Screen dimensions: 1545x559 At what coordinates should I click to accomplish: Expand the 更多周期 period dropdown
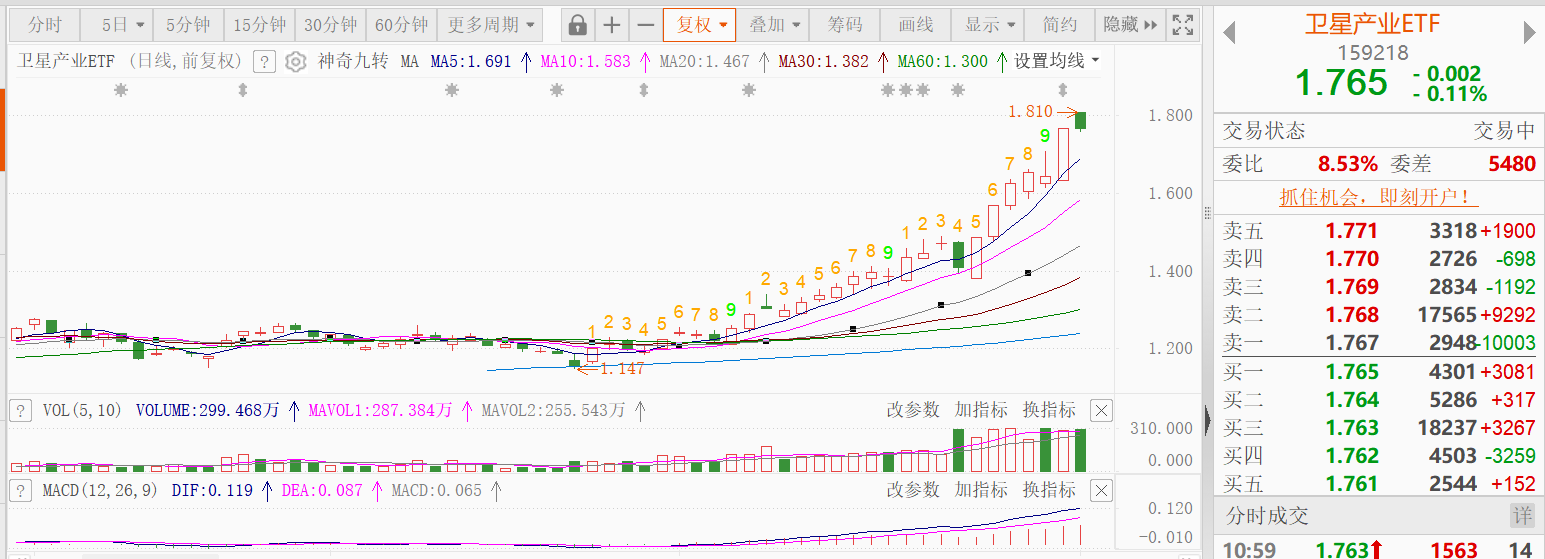[490, 25]
